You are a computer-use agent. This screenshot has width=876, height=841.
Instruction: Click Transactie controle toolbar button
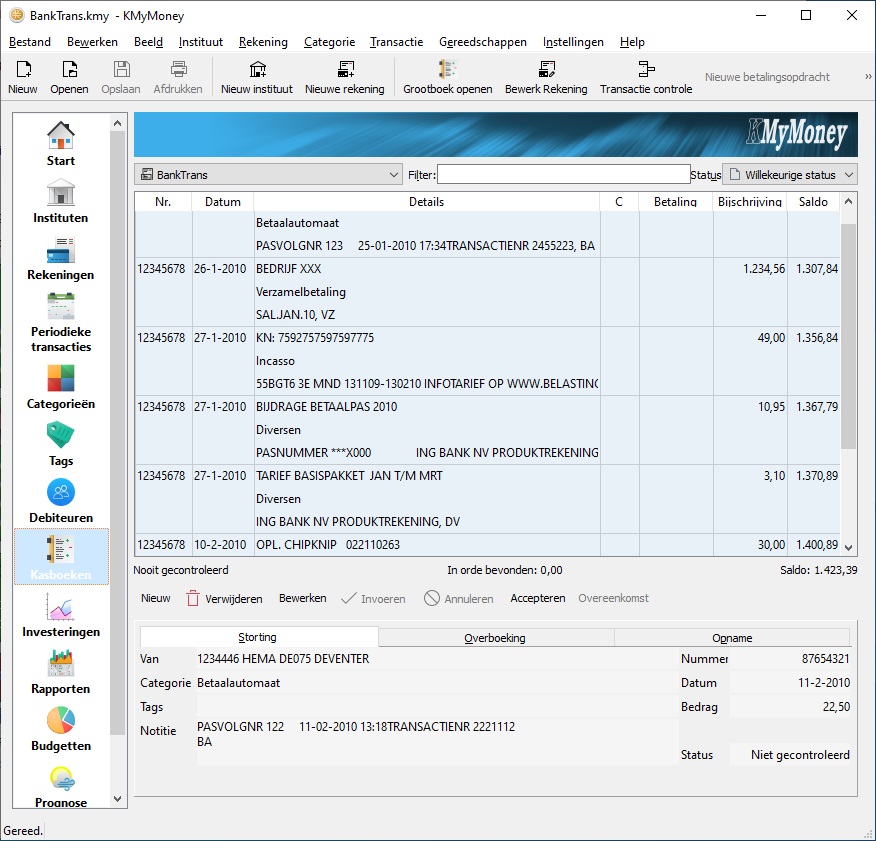click(646, 77)
